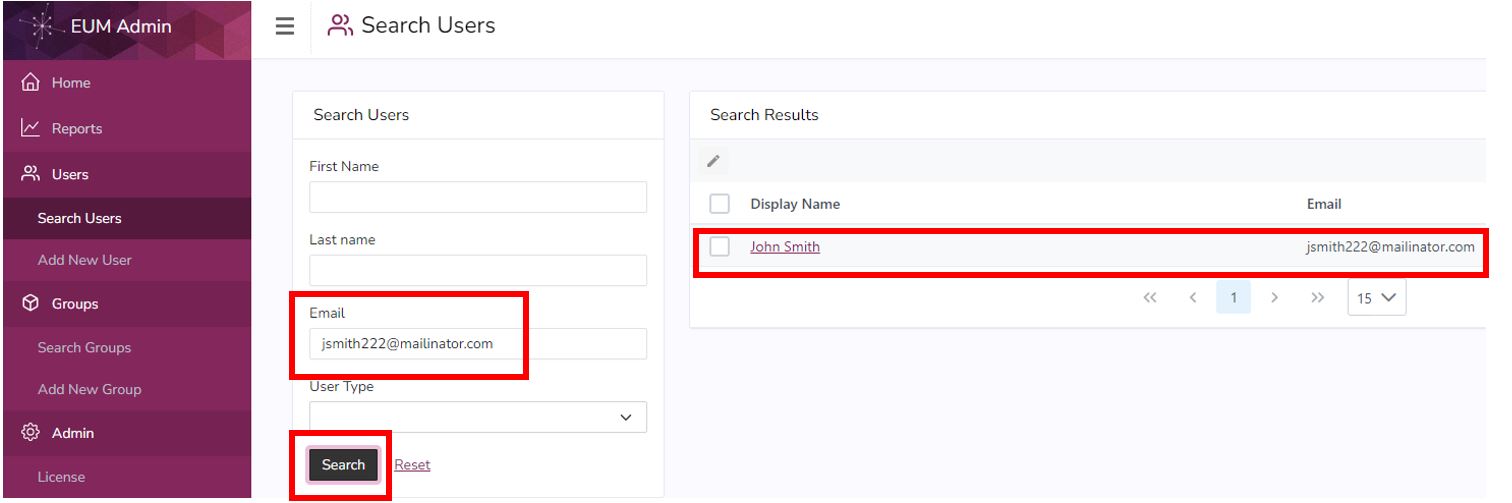Open Add New Group in sidebar
Viewport: 1512px width, 503px height.
coord(126,389)
